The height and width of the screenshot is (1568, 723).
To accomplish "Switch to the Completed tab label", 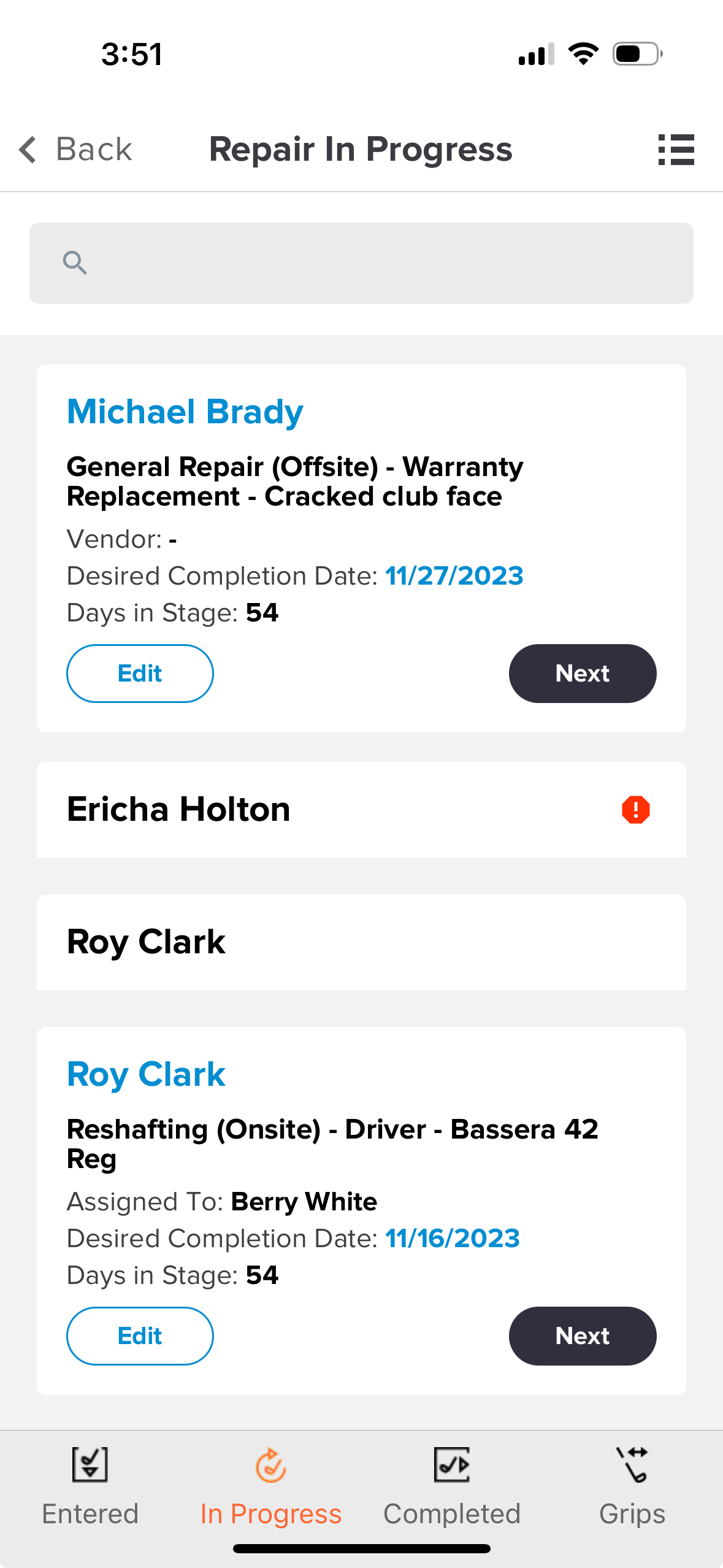I will pyautogui.click(x=452, y=1514).
